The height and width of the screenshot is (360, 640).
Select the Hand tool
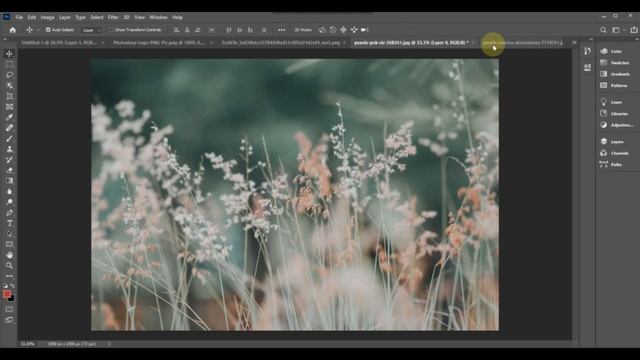(x=9, y=255)
